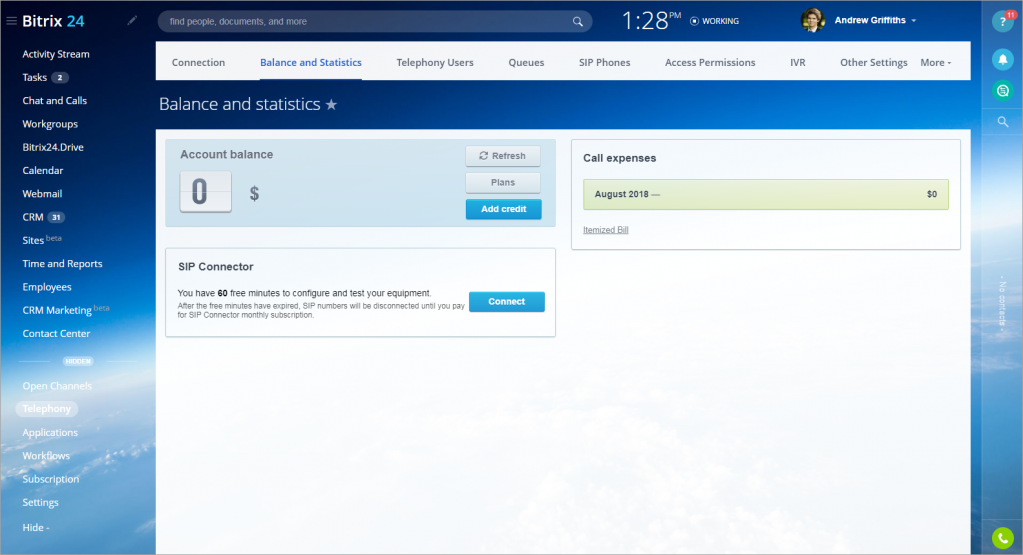
Task: Go to the Queues tab
Action: point(527,63)
